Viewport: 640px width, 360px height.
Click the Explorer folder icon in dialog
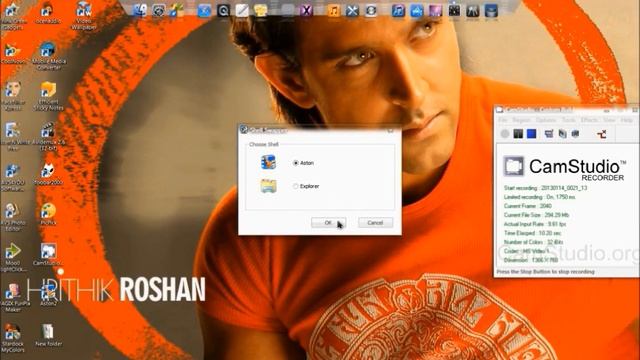click(x=268, y=186)
